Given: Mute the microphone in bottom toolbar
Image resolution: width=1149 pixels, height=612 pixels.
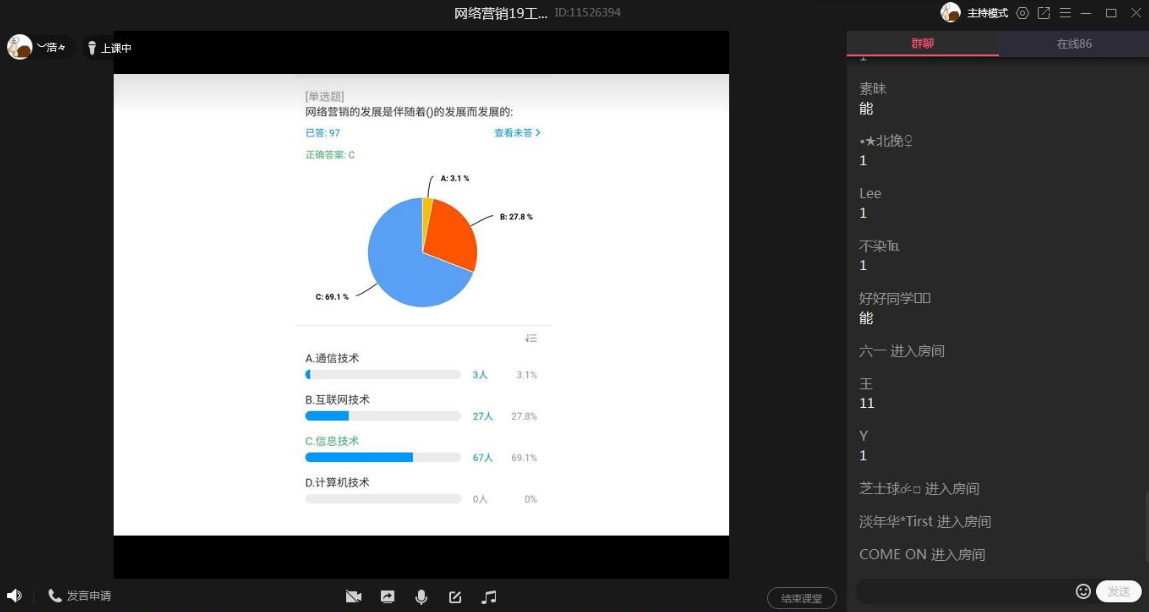Looking at the screenshot, I should coord(421,597).
